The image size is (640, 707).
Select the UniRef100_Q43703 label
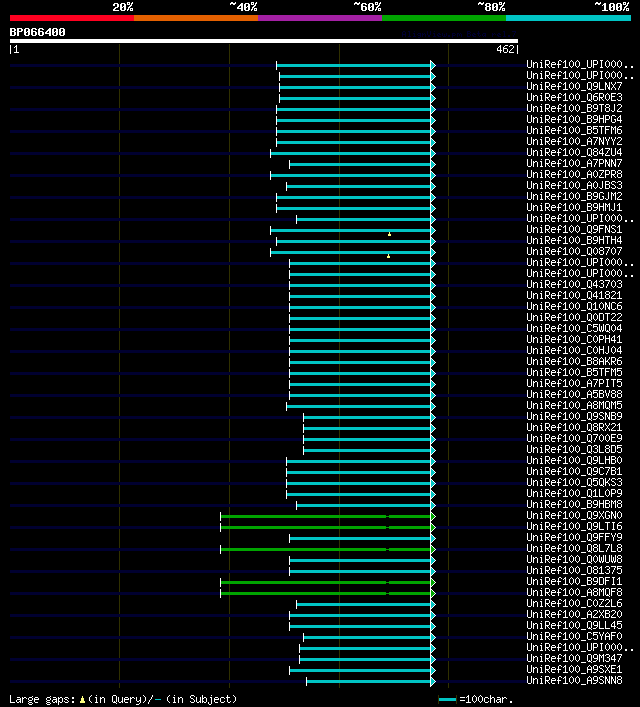tap(574, 285)
